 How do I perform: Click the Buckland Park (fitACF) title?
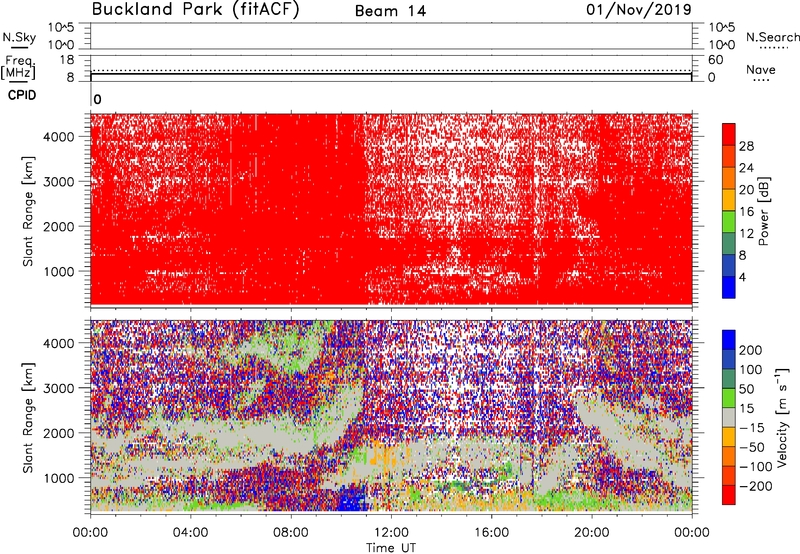195,10
